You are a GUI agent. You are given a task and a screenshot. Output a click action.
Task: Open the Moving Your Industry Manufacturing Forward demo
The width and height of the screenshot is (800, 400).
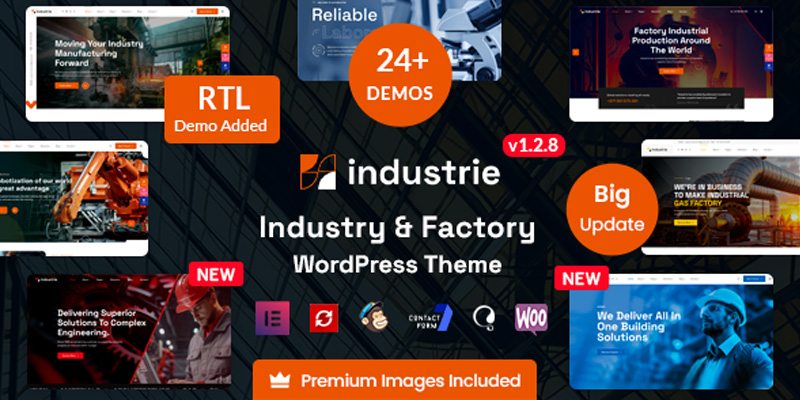128,64
